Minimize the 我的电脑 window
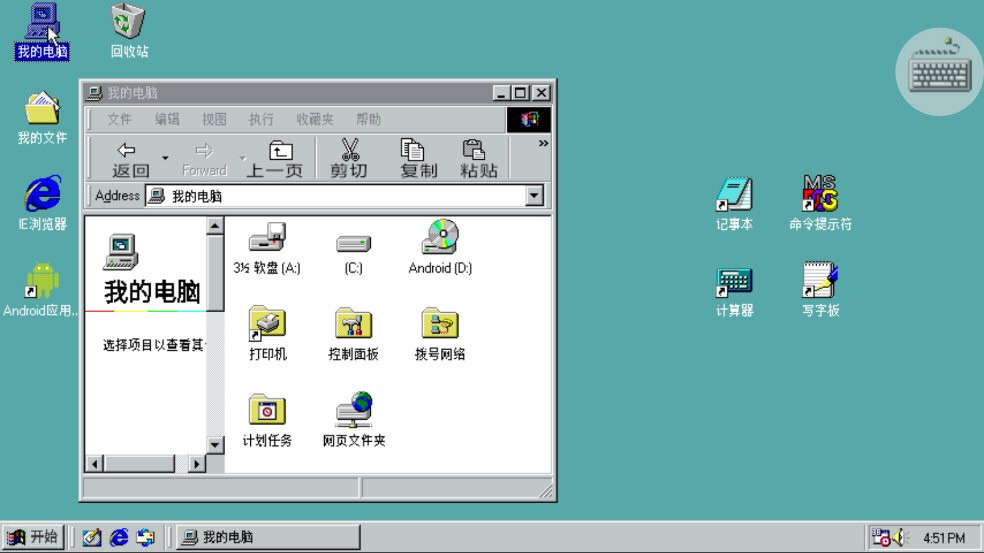 click(501, 93)
